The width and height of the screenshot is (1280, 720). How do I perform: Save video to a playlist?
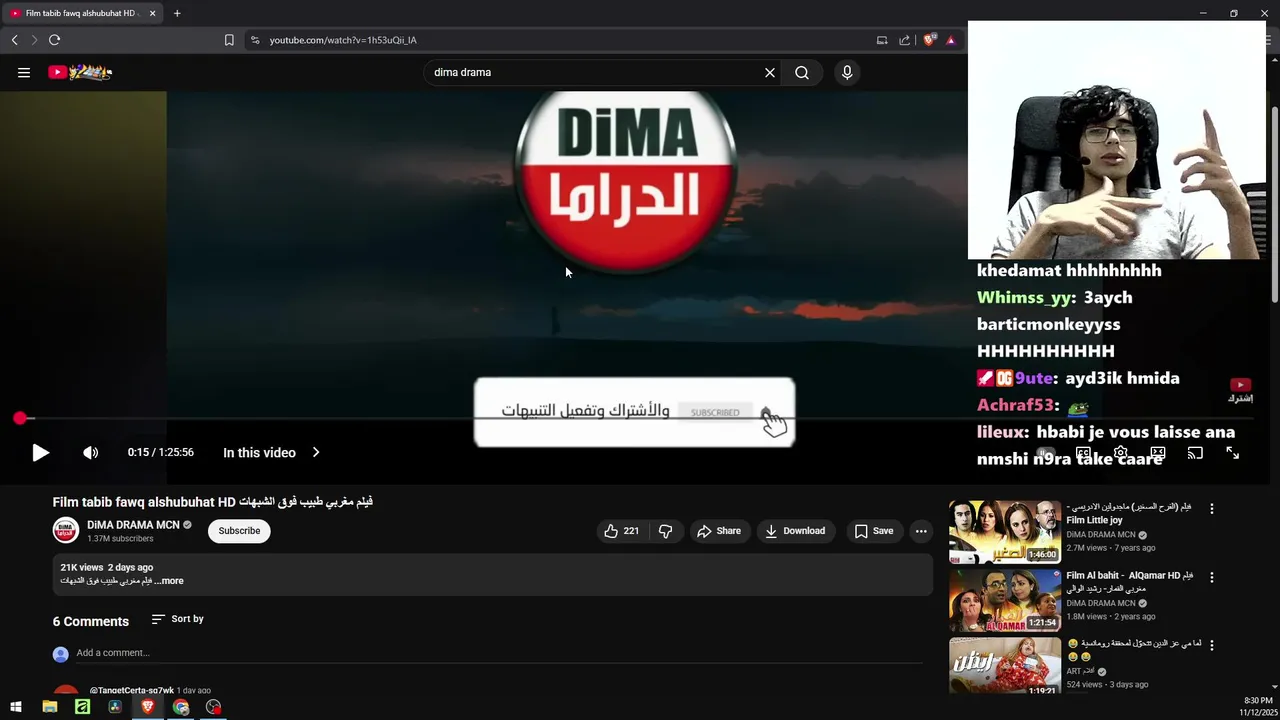[874, 531]
